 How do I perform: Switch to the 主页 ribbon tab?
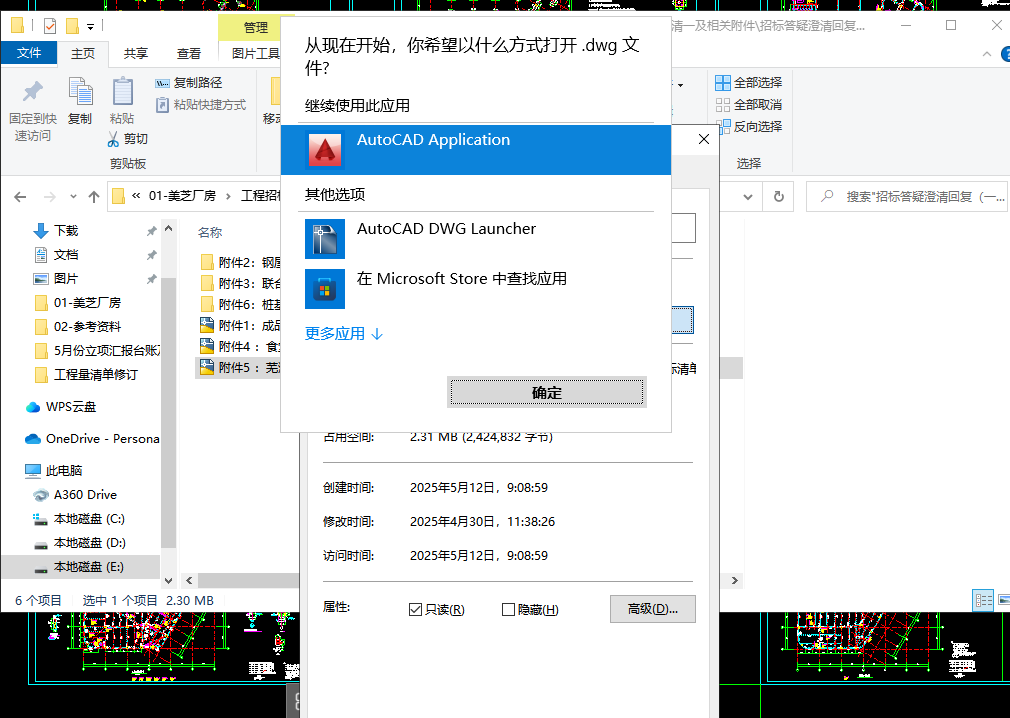[82, 53]
